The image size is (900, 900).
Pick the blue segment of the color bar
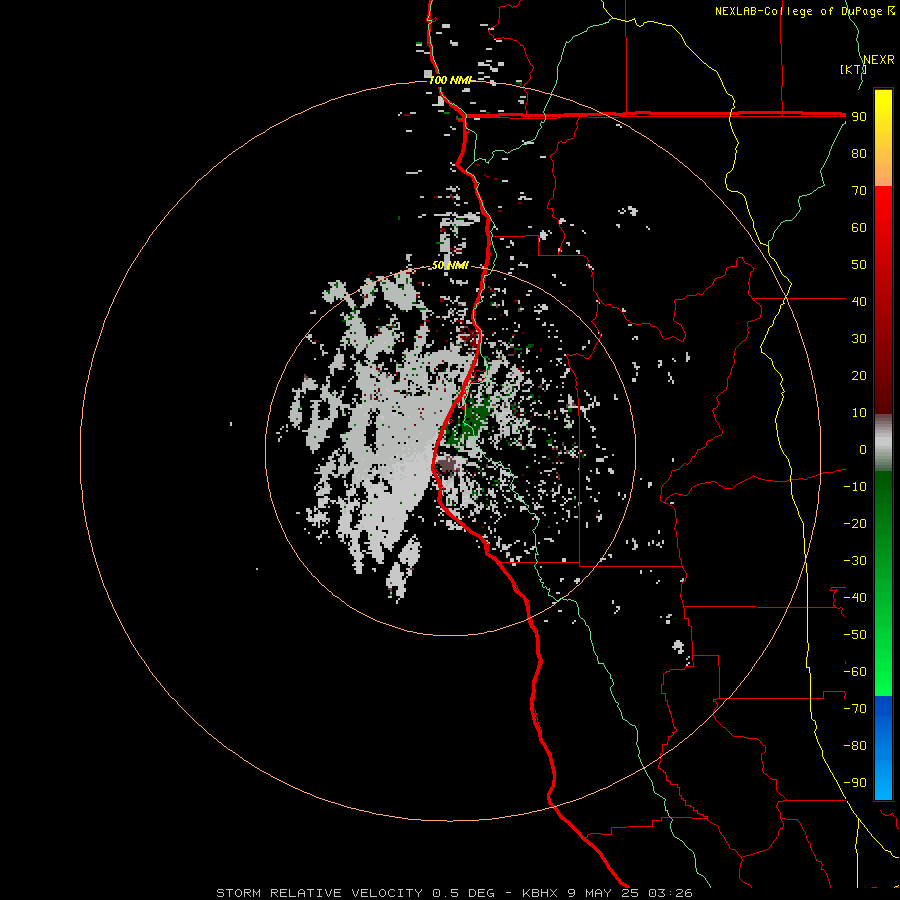883,747
